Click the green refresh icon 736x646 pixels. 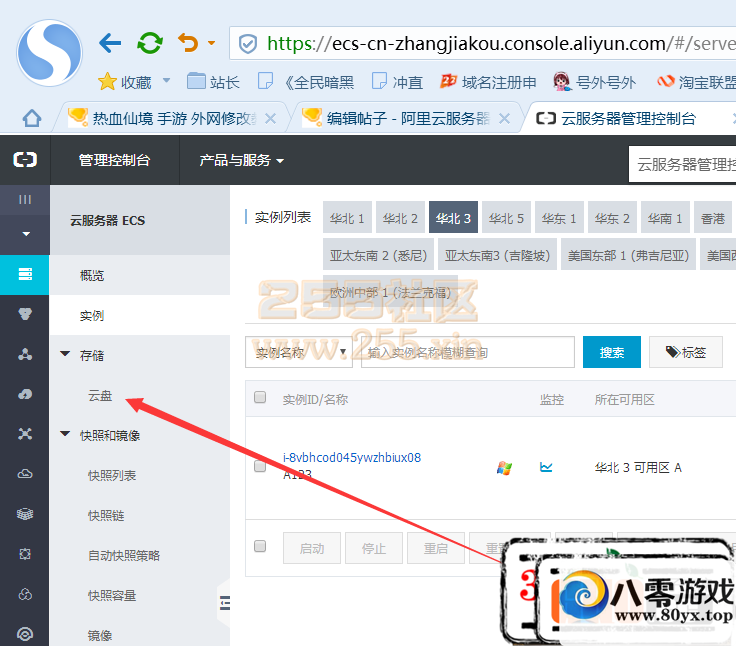(150, 43)
